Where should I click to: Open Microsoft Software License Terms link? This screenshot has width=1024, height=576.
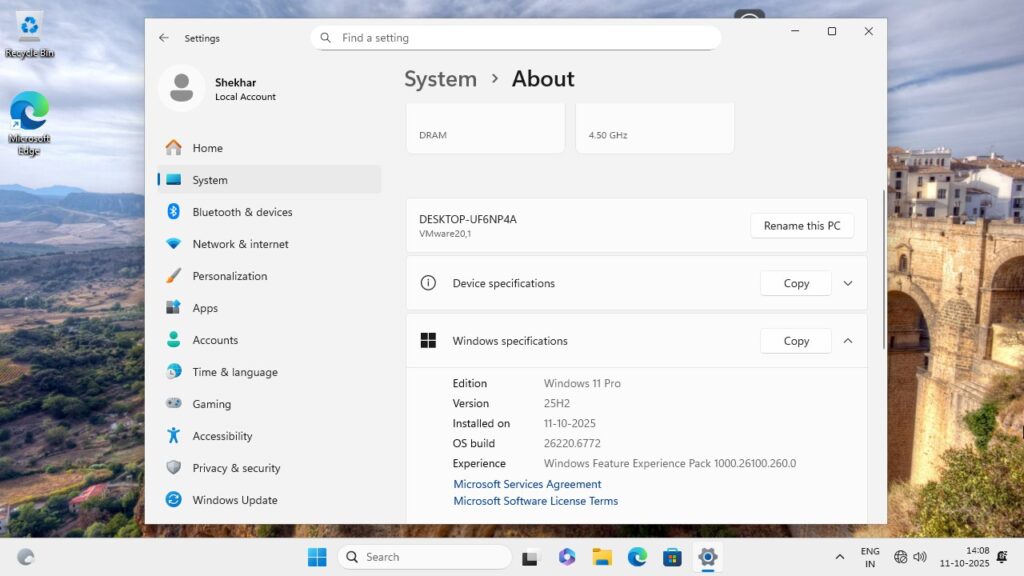[x=535, y=501]
